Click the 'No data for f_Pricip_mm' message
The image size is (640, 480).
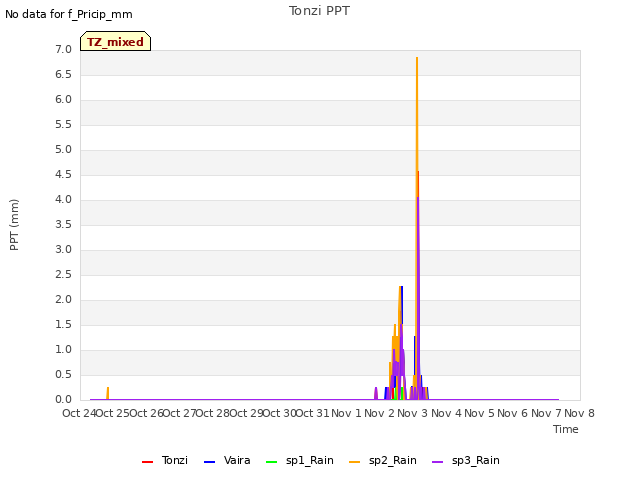(69, 14)
